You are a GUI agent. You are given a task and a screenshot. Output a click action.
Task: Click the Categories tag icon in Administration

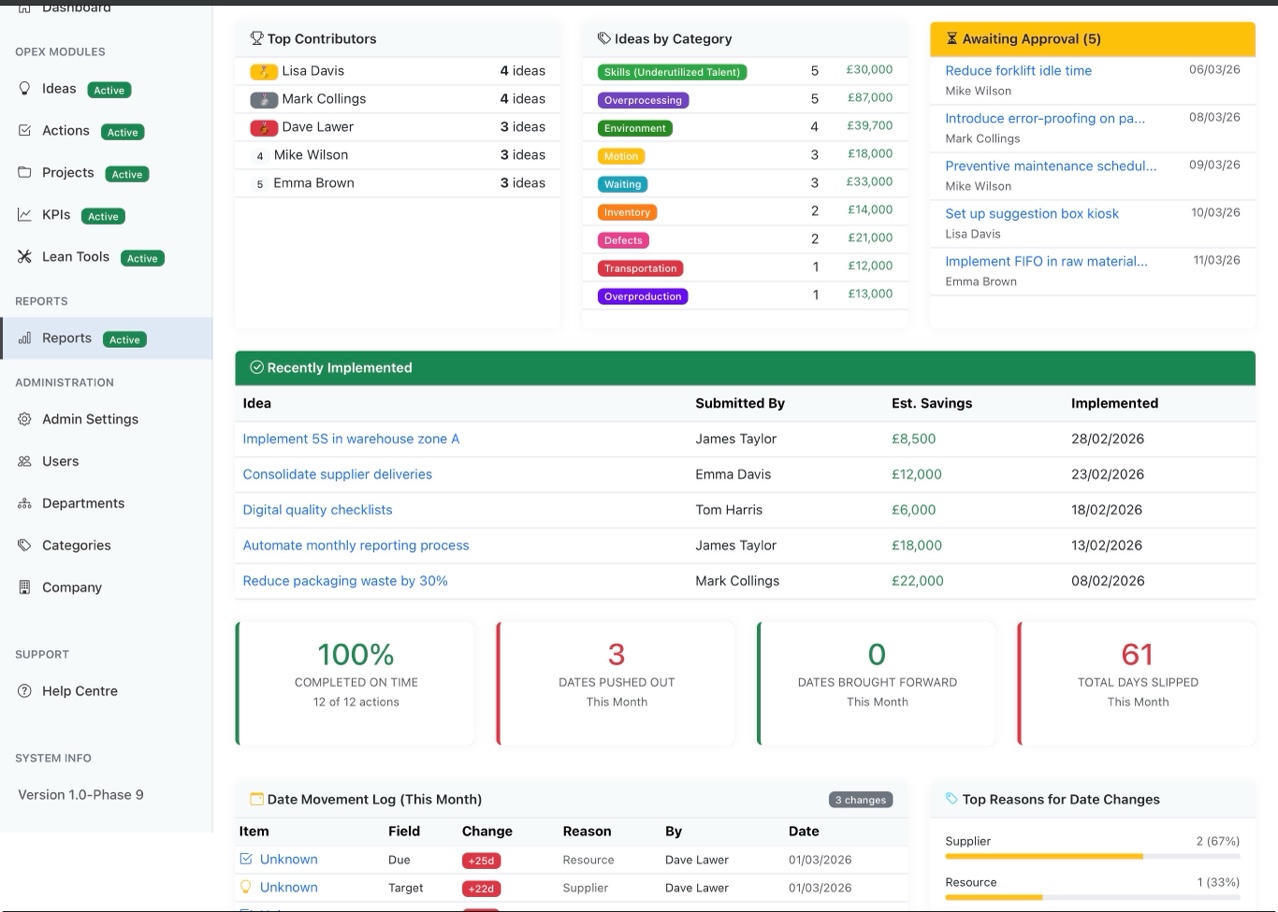[25, 545]
